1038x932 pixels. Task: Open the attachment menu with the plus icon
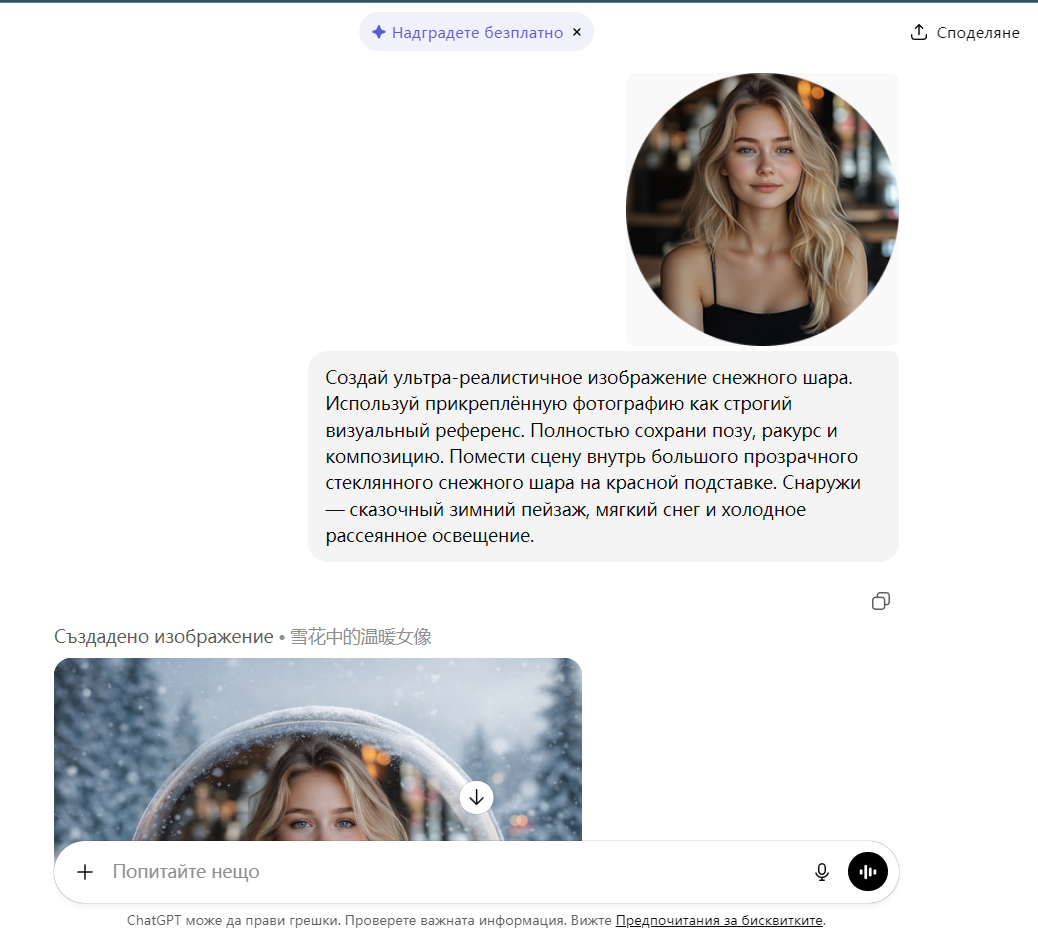[x=85, y=871]
